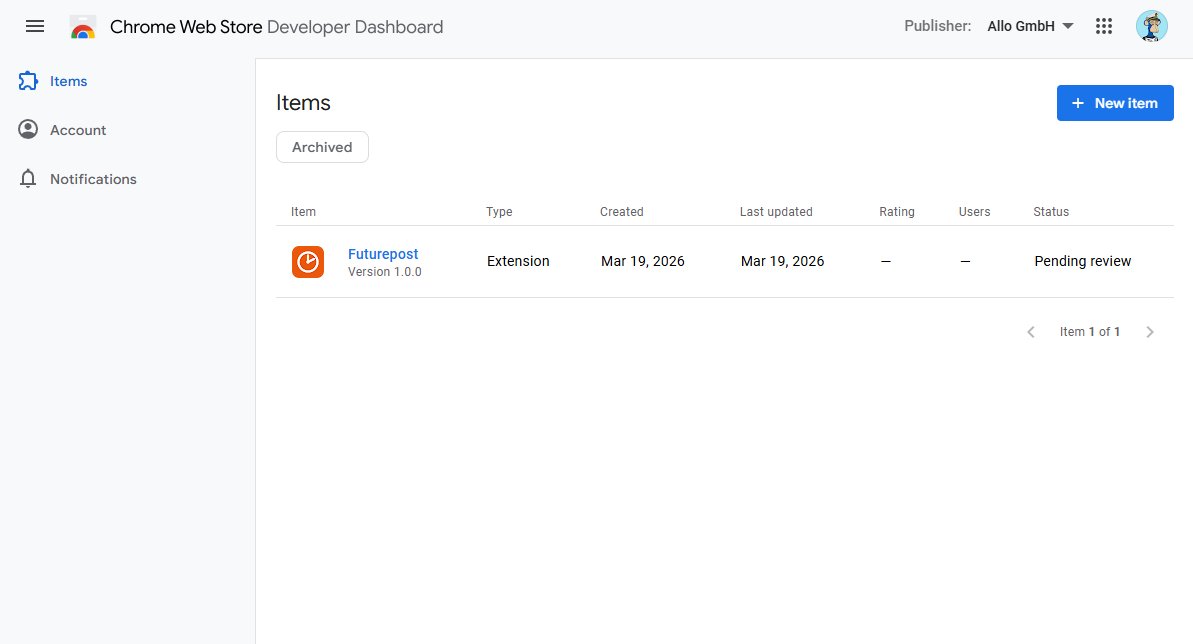Click the Created column header
This screenshot has height=644, width=1193.
pyautogui.click(x=622, y=212)
